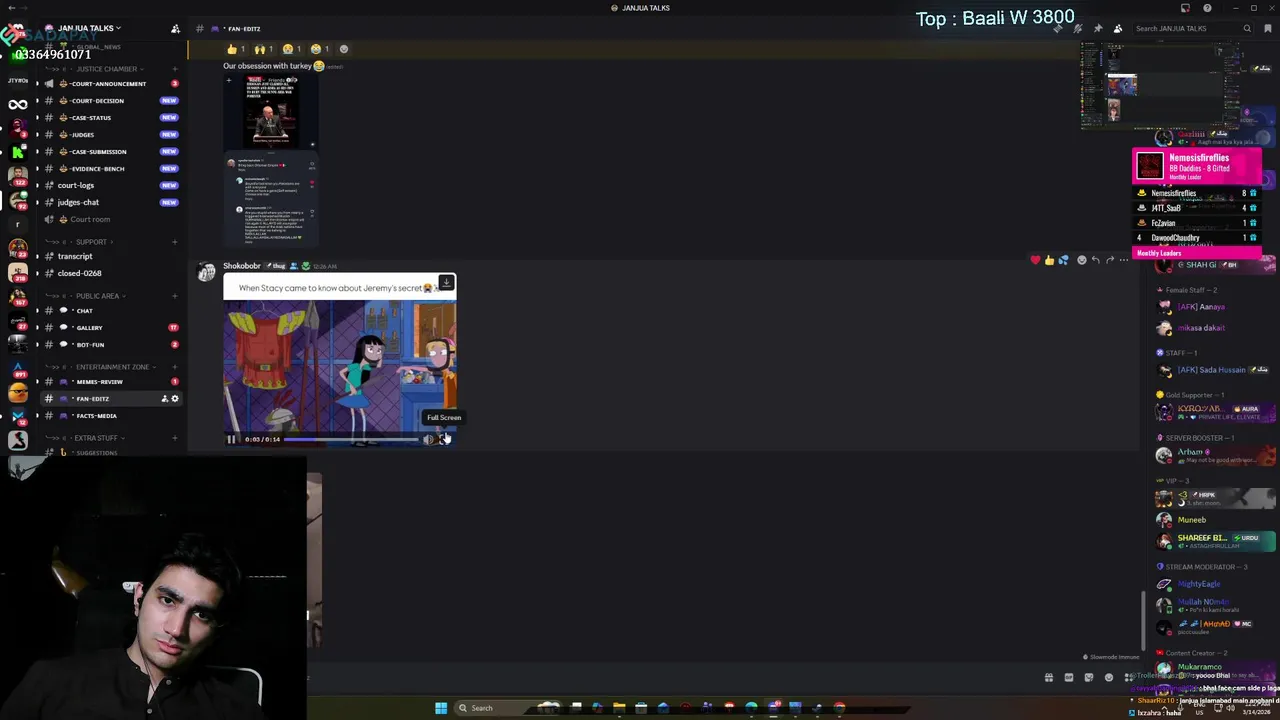Open emoji picker in message hover toolbar
The image size is (1280, 720).
click(x=1082, y=260)
